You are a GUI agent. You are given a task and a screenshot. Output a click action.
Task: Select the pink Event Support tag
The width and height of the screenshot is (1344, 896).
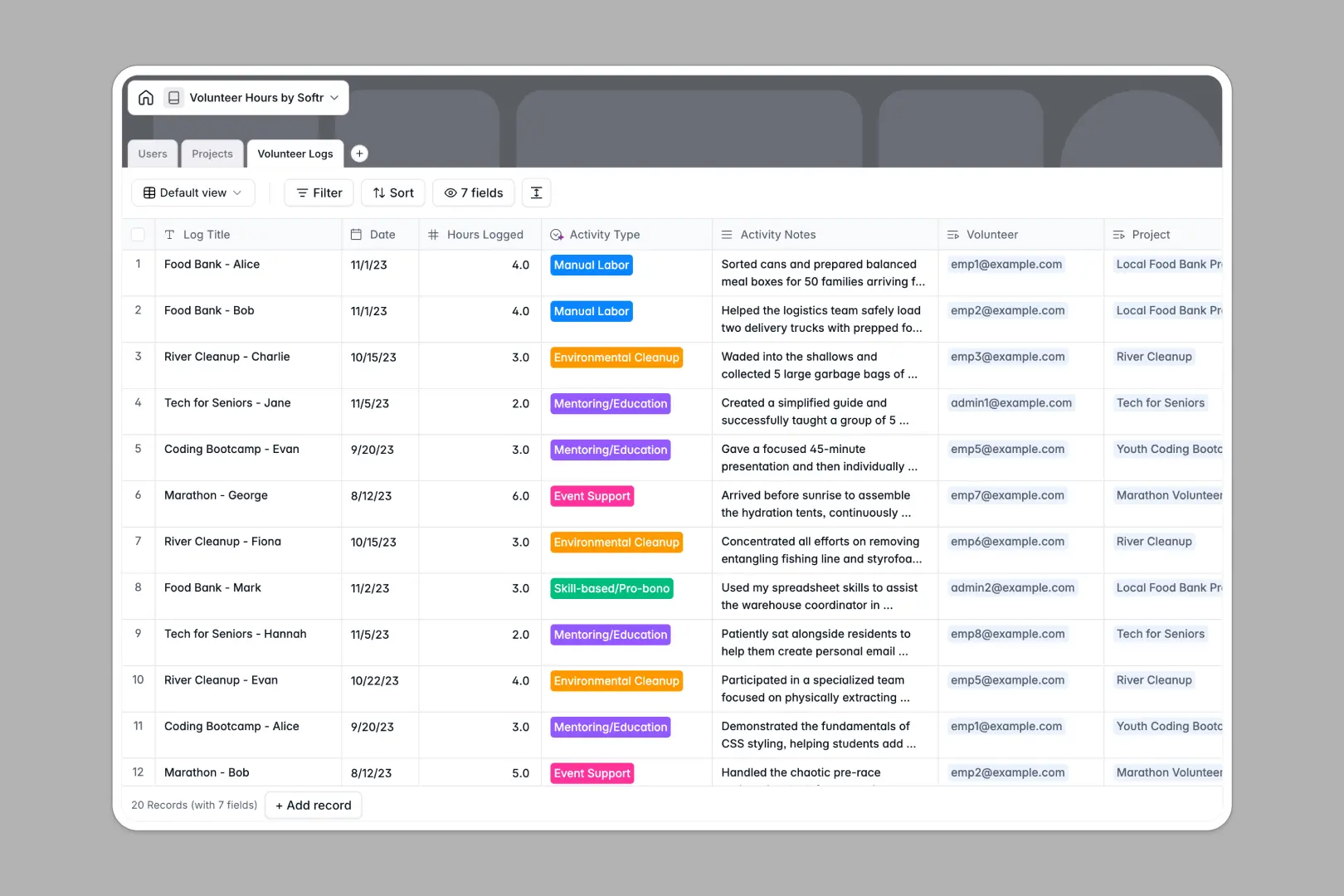[x=592, y=495]
